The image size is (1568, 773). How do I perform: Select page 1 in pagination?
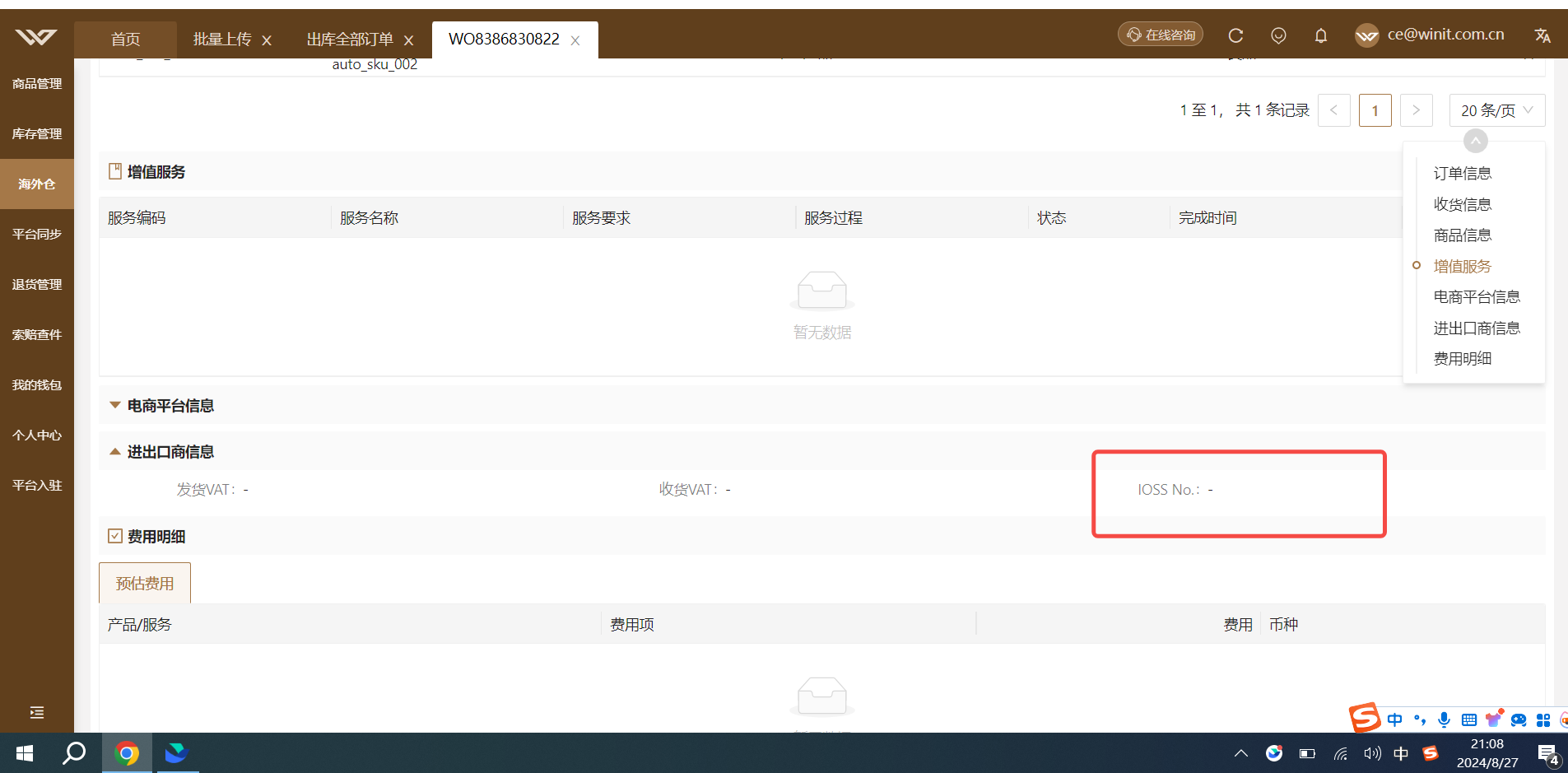(x=1375, y=110)
